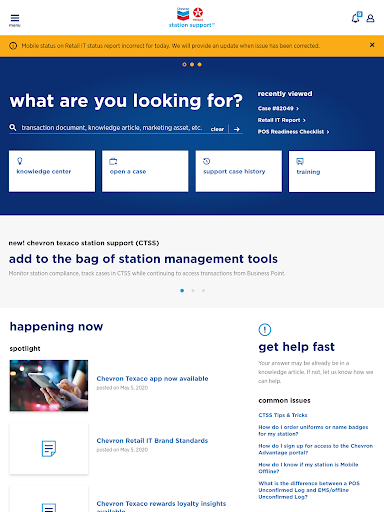The width and height of the screenshot is (384, 512).
Task: Open POS Unconfirmed Log difference link
Action: [309, 490]
